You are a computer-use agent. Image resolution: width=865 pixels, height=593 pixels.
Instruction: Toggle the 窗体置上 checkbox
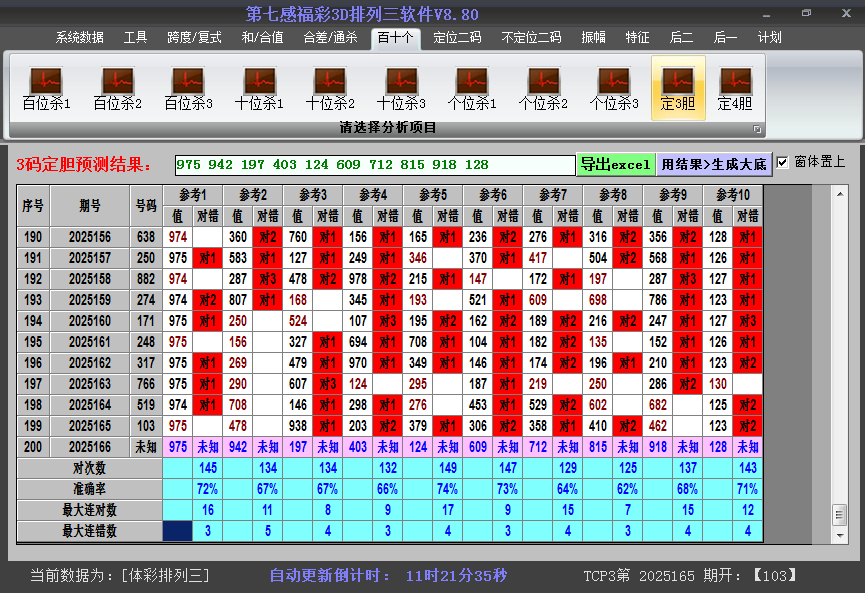click(x=782, y=162)
